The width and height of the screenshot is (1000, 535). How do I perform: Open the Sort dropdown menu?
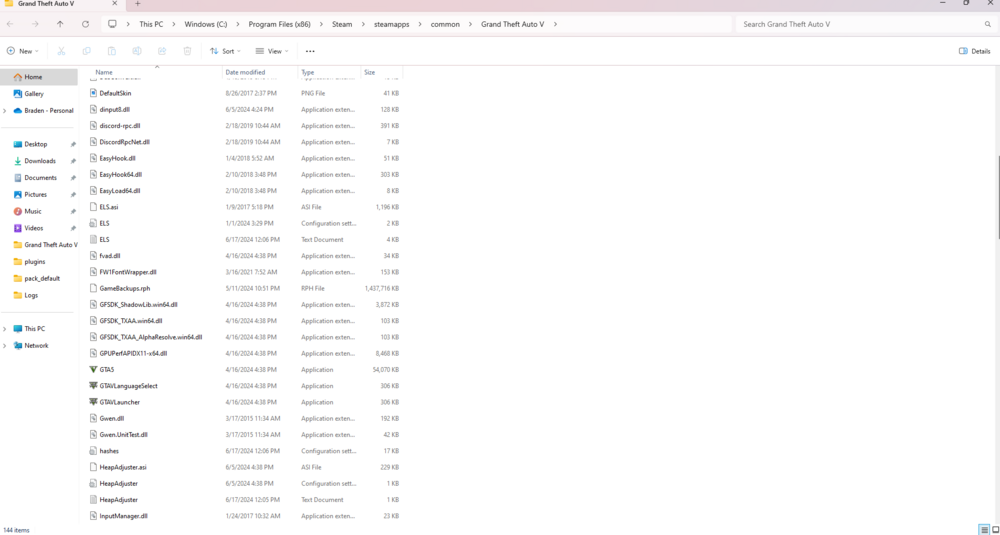[225, 51]
